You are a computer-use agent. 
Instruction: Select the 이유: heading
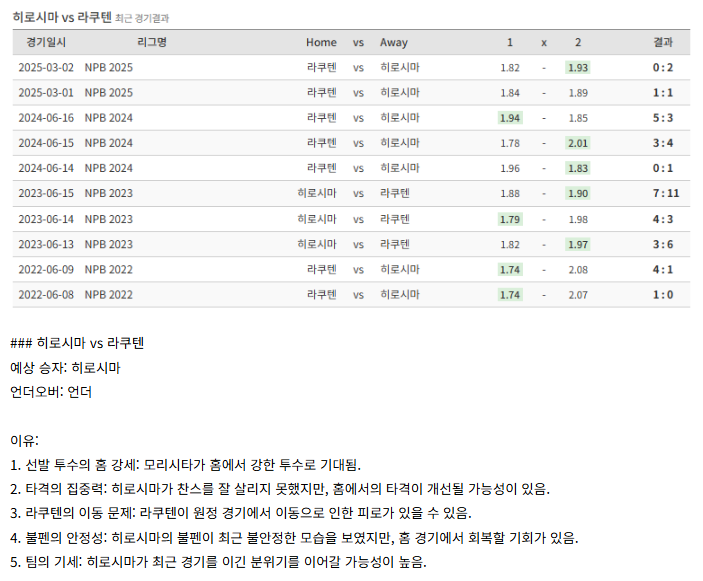coord(24,441)
